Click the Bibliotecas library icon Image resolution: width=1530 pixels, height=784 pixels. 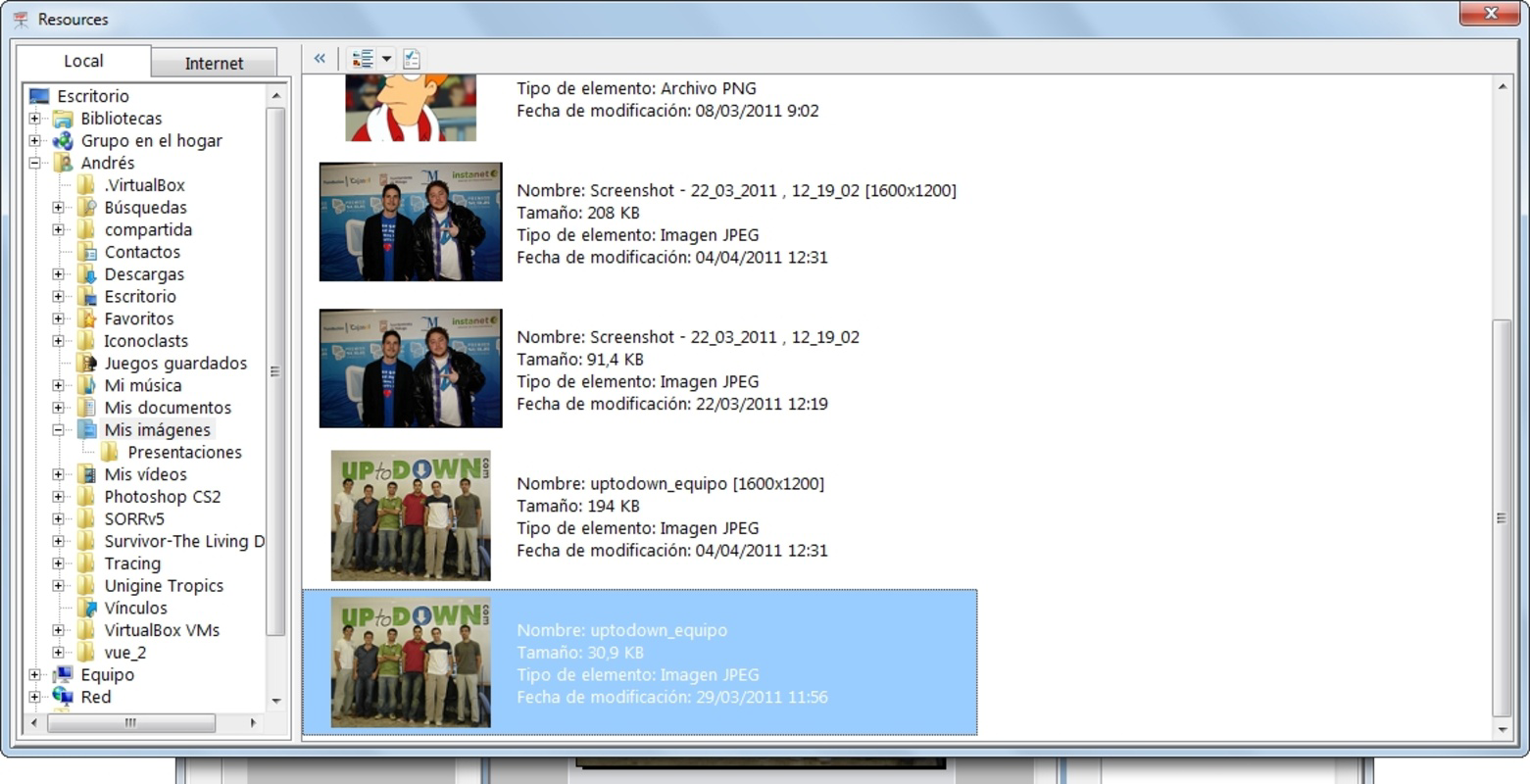63,119
